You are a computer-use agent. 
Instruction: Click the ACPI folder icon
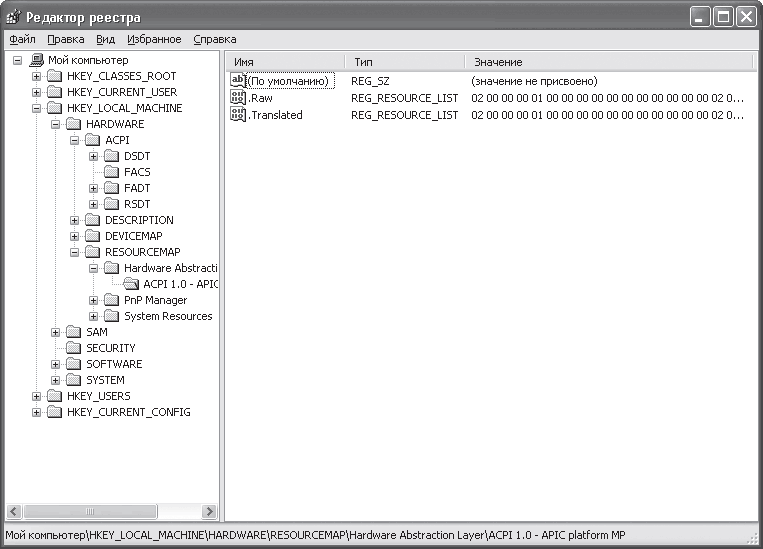point(92,140)
